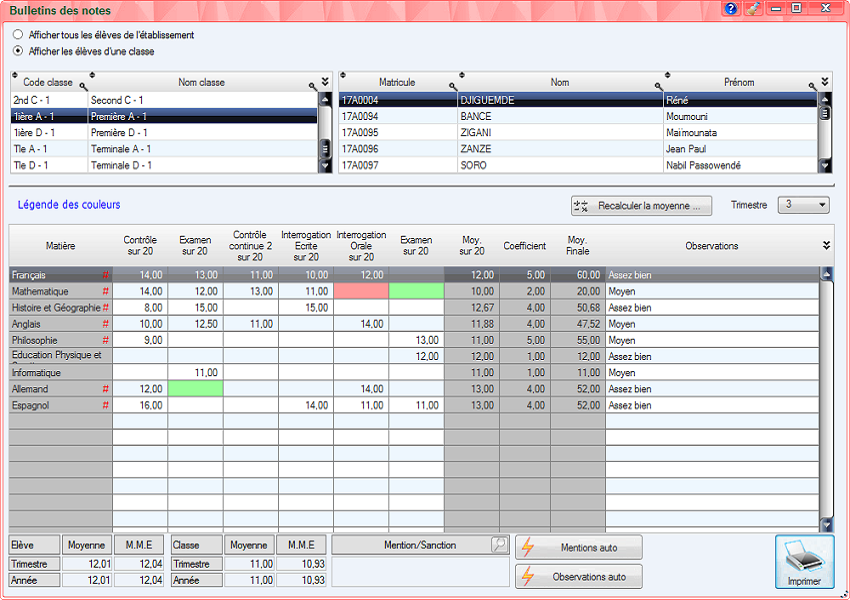Select student row 17A0097 SORO
850x600 pixels.
[578, 165]
